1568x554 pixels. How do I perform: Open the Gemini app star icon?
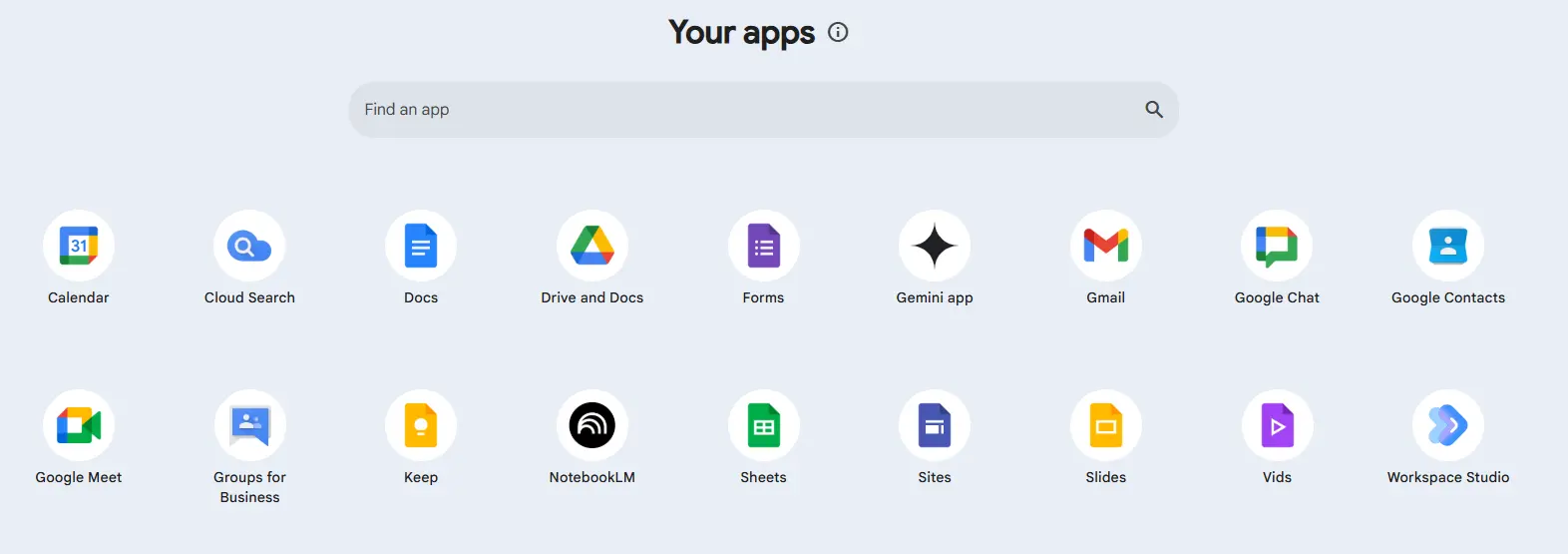935,246
